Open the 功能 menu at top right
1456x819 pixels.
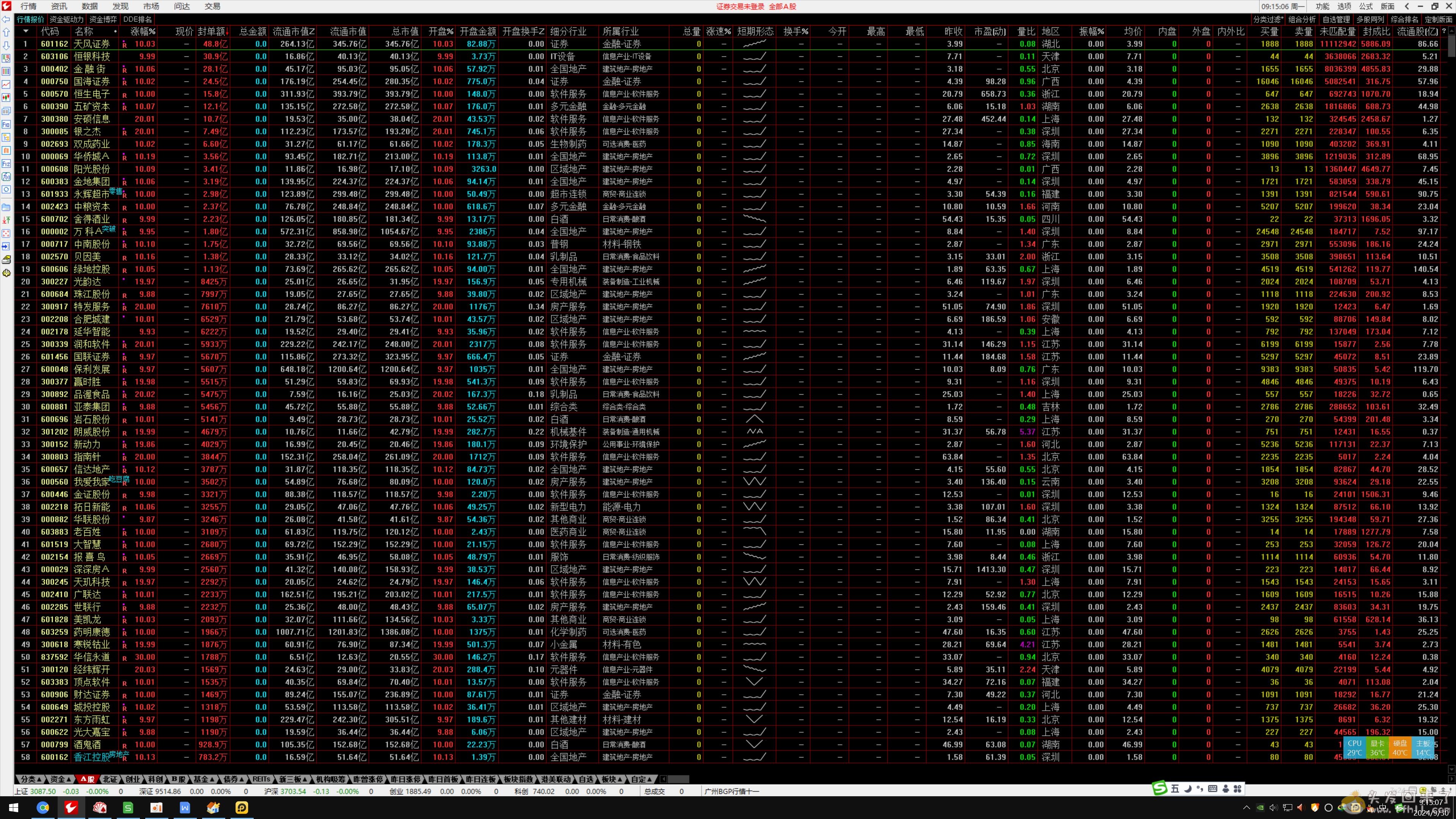1322,6
